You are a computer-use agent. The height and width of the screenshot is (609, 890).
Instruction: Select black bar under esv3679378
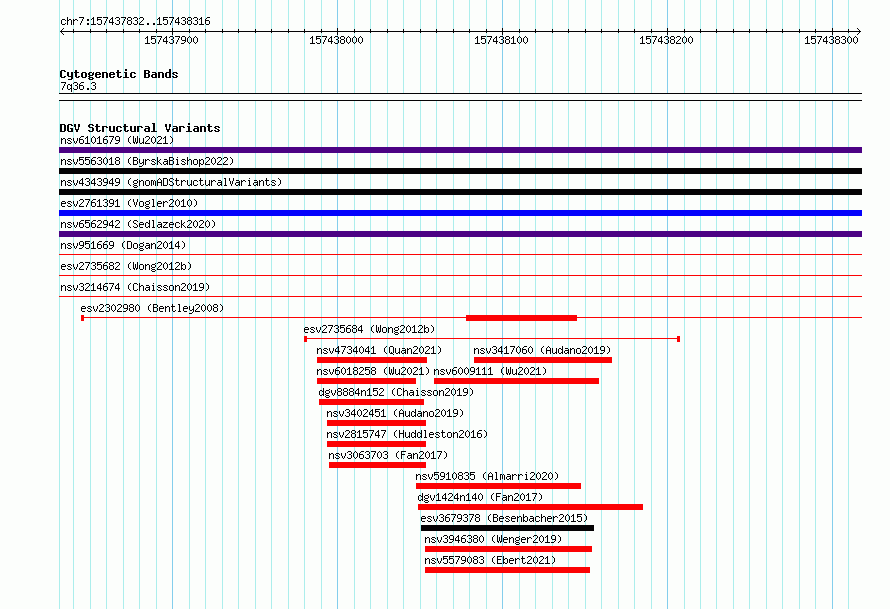(x=507, y=528)
